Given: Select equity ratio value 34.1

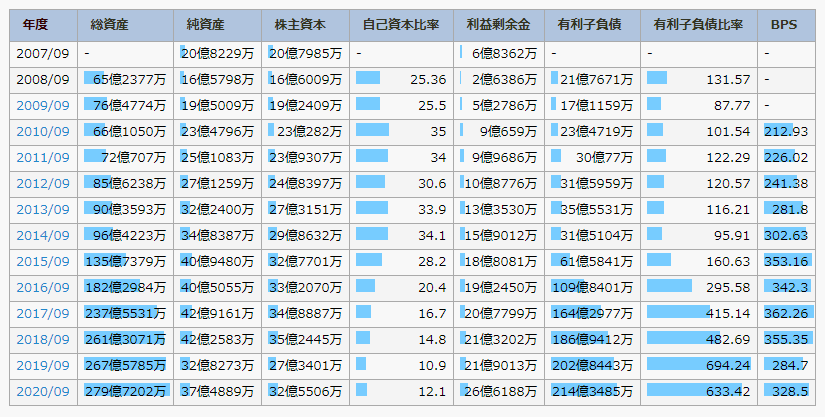Looking at the screenshot, I should (x=432, y=236).
